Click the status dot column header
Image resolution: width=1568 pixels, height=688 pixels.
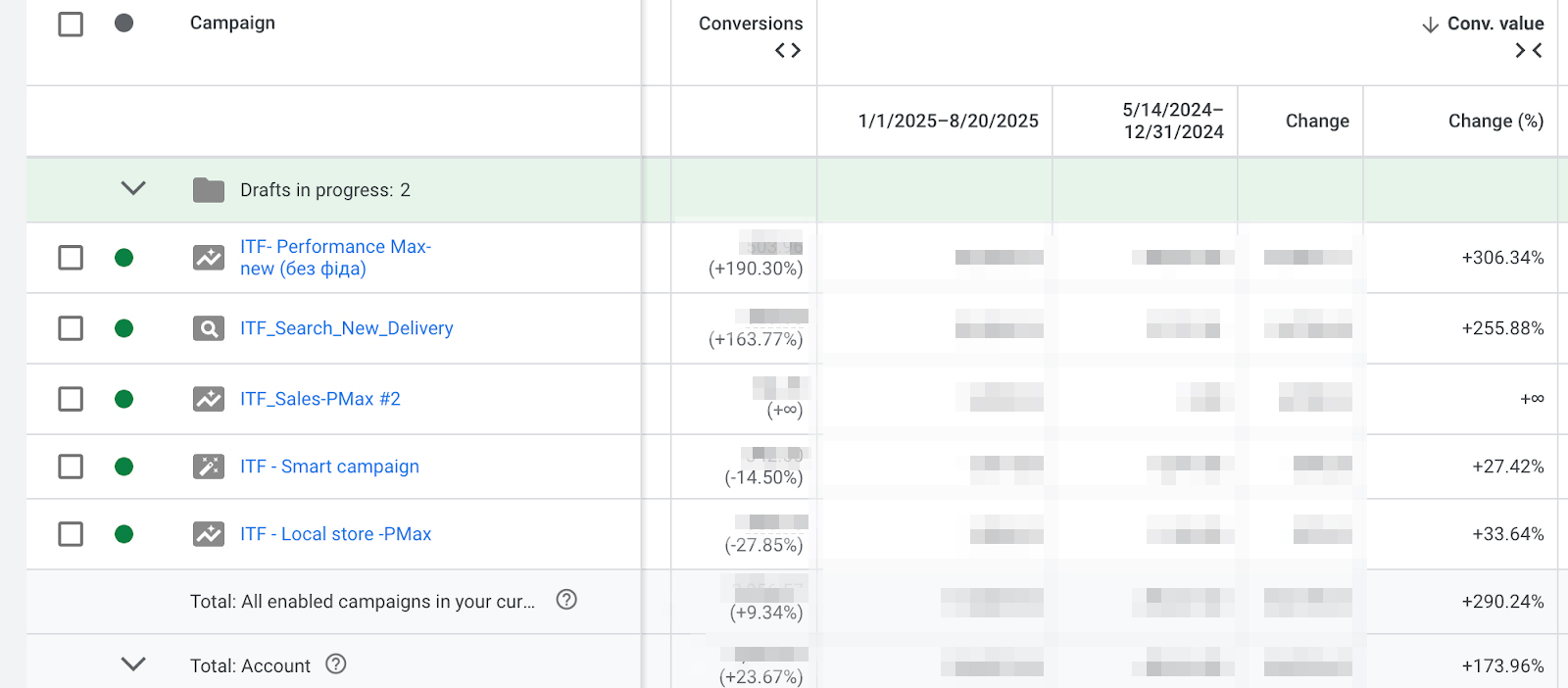tap(123, 23)
